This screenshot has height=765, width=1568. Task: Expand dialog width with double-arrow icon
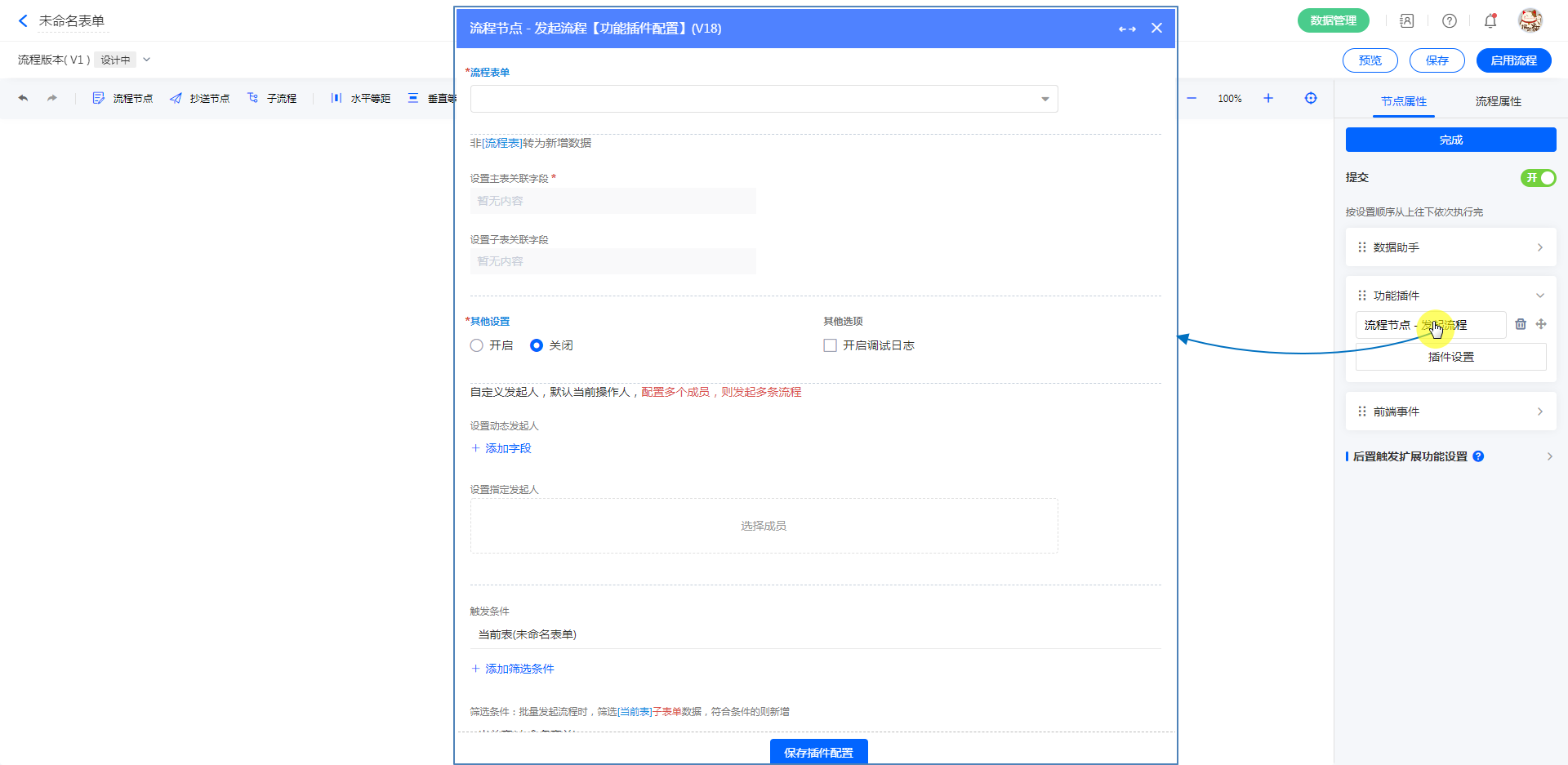coord(1127,29)
